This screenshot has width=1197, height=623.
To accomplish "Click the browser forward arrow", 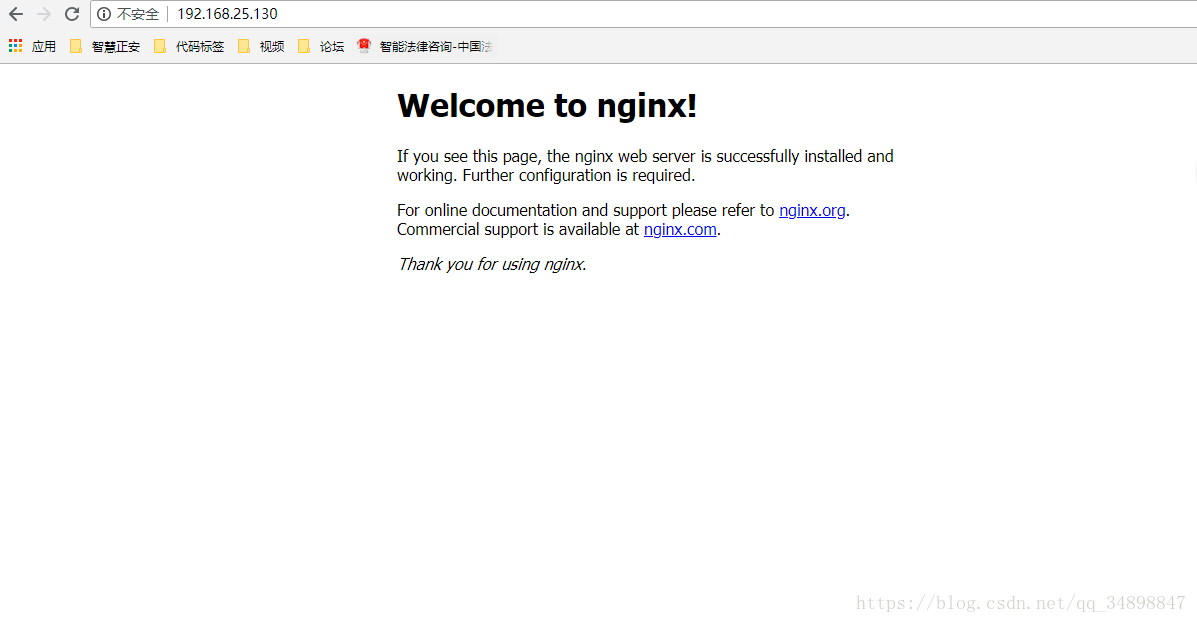I will [x=44, y=14].
